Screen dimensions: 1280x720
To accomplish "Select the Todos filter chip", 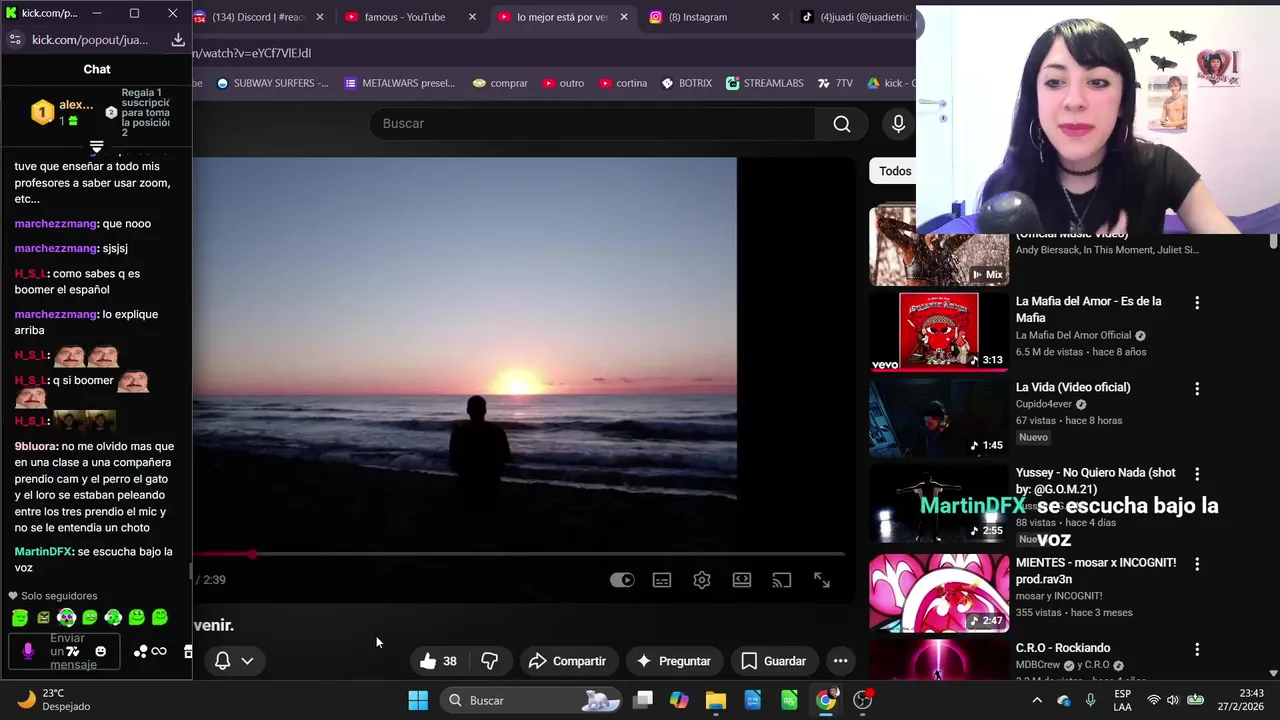I will [894, 171].
